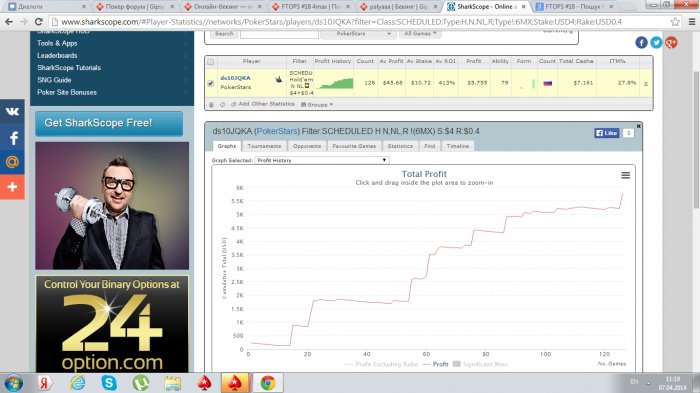The width and height of the screenshot is (700, 393).
Task: Click the Profit Excluding Rake legend item
Action: click(382, 364)
